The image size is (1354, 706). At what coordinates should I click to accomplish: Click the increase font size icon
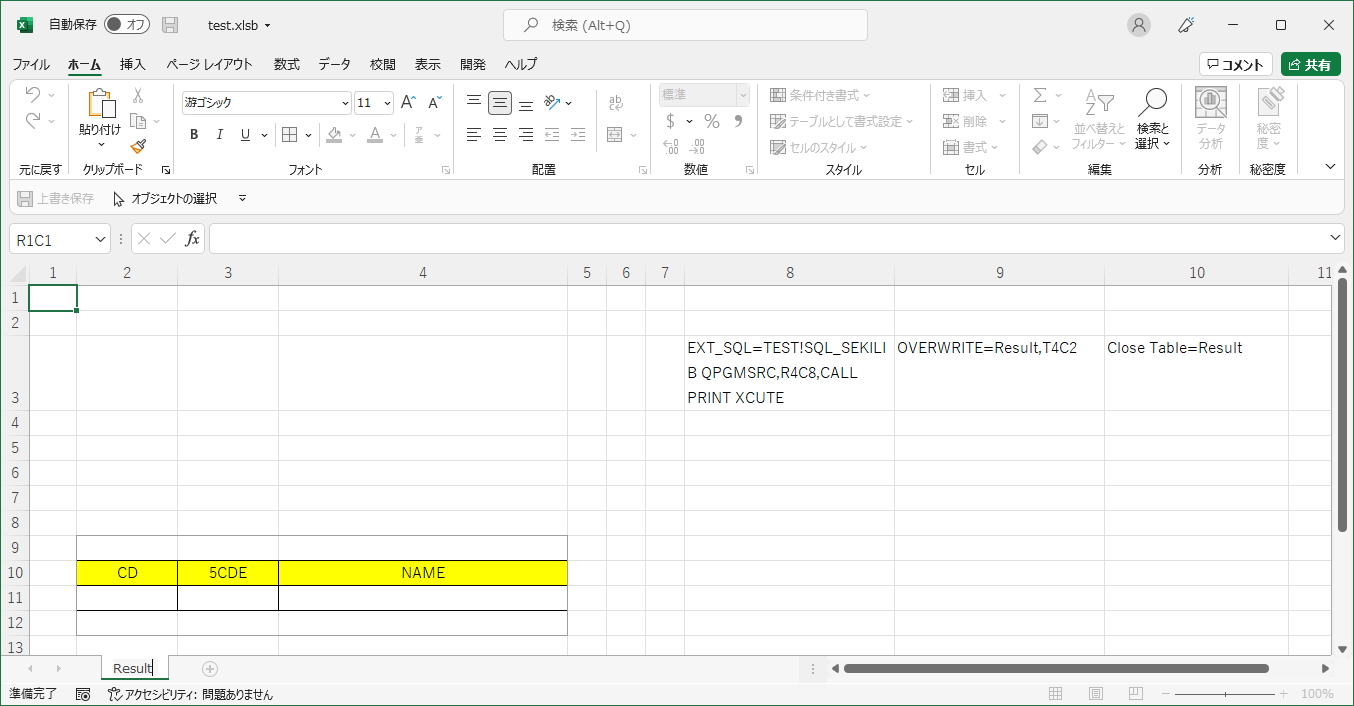(x=408, y=103)
